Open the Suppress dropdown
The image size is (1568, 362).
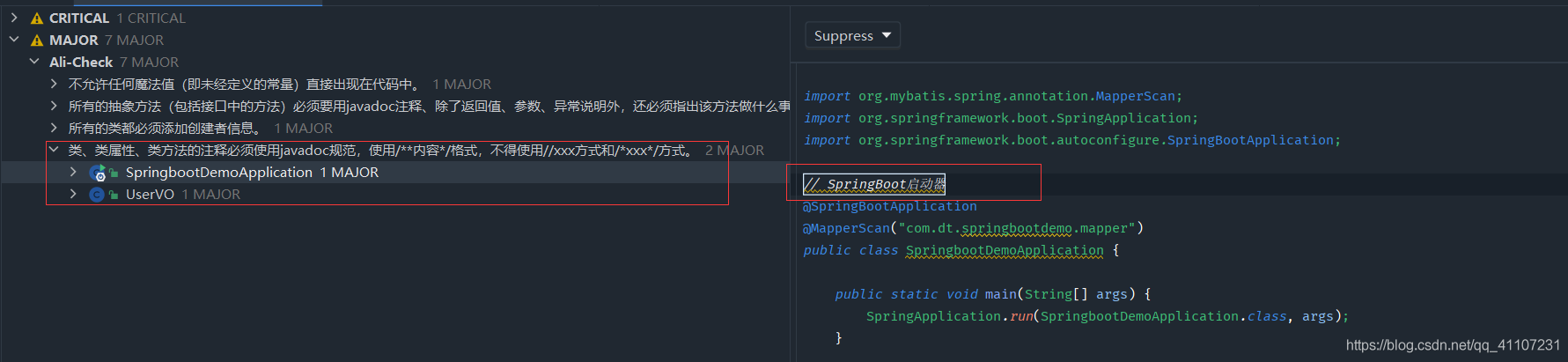pyautogui.click(x=852, y=35)
